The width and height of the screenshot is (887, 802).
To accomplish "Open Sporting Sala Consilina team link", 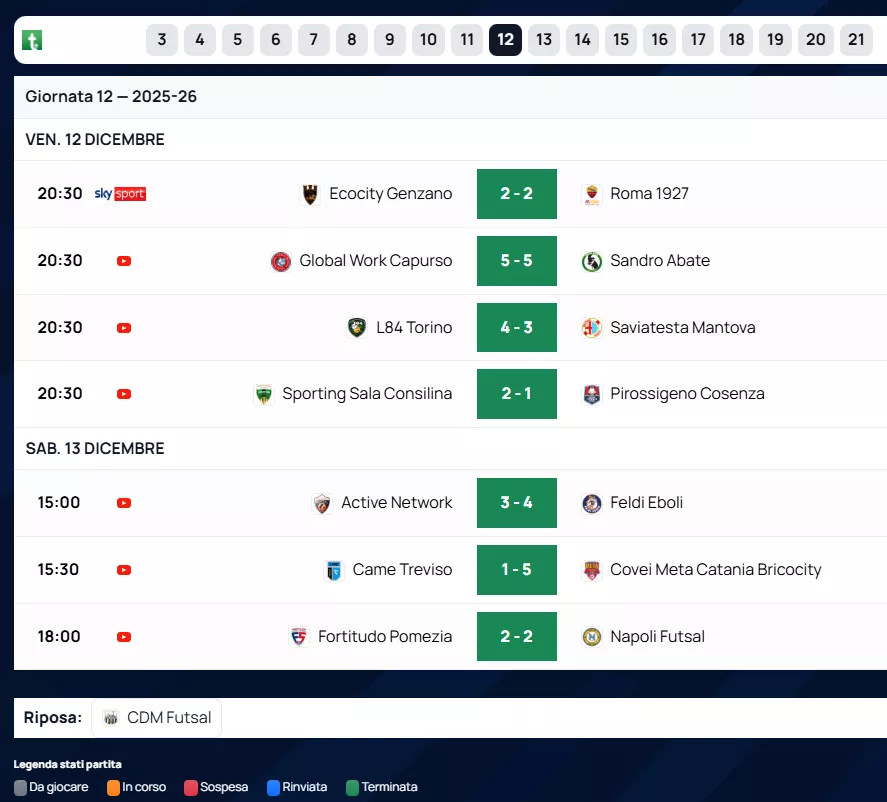I will pos(366,394).
